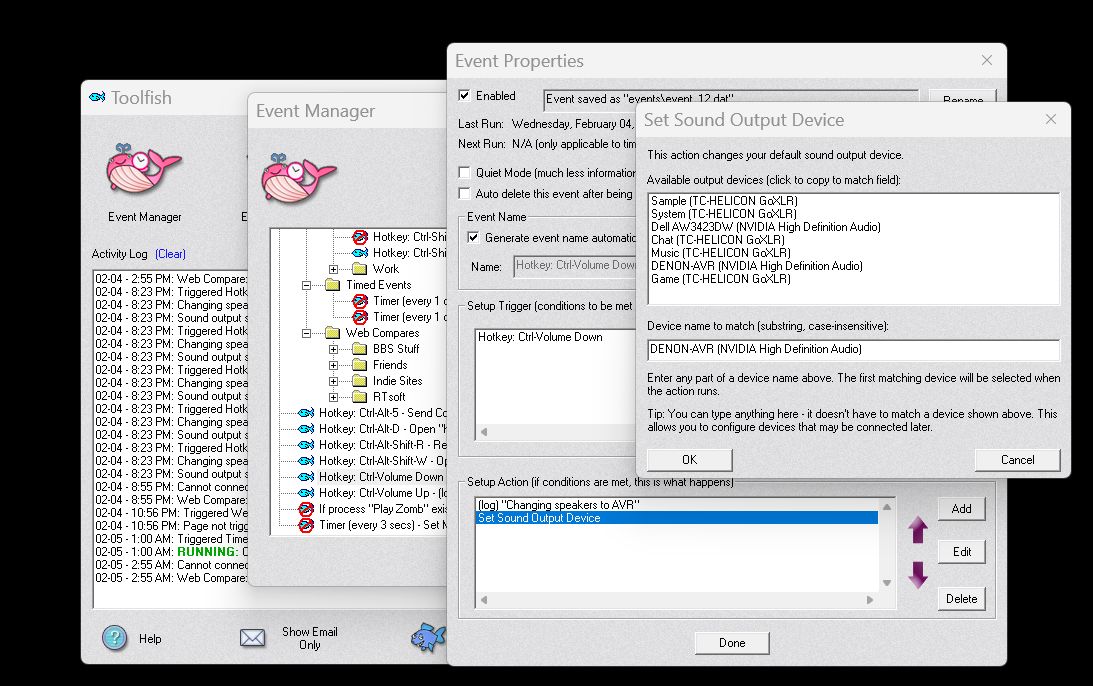Expand the BBS Stuff folder node
This screenshot has width=1093, height=686.
333,349
